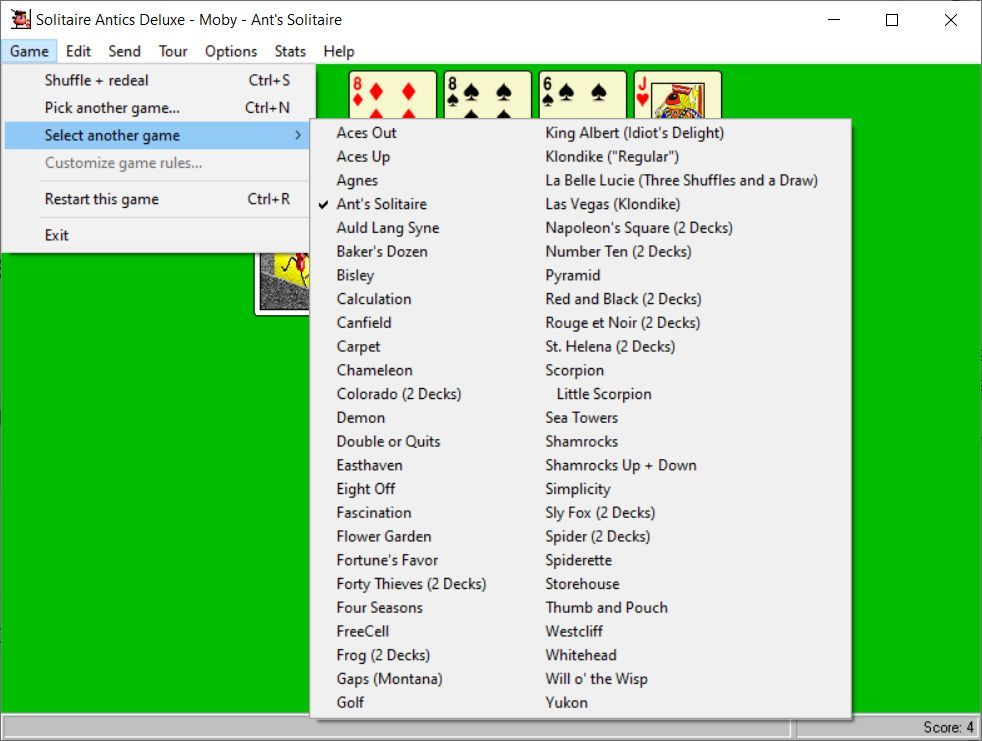Click the Score field in status bar
Image resolution: width=982 pixels, height=741 pixels.
(x=946, y=727)
